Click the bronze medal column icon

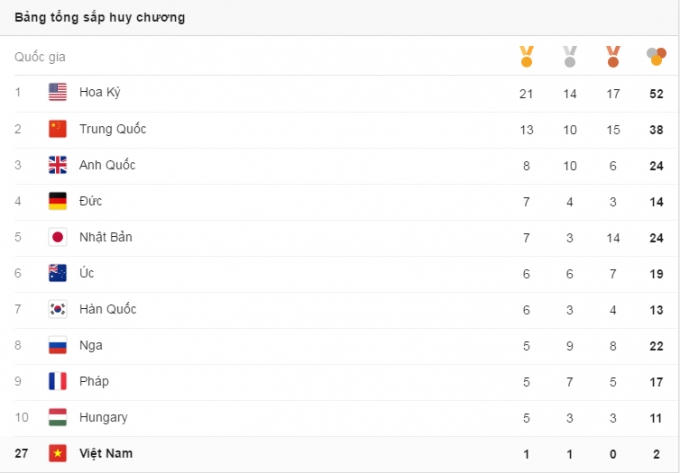[x=613, y=57]
